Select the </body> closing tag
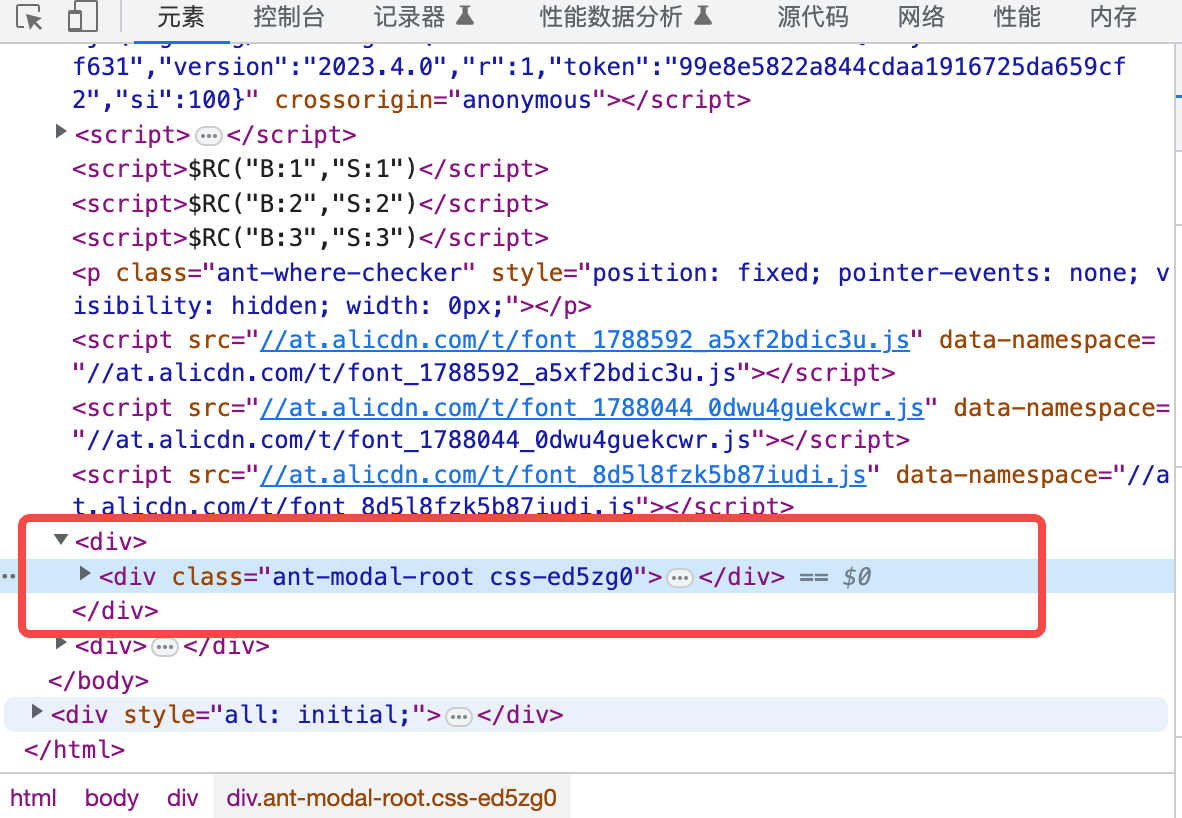 [99, 681]
